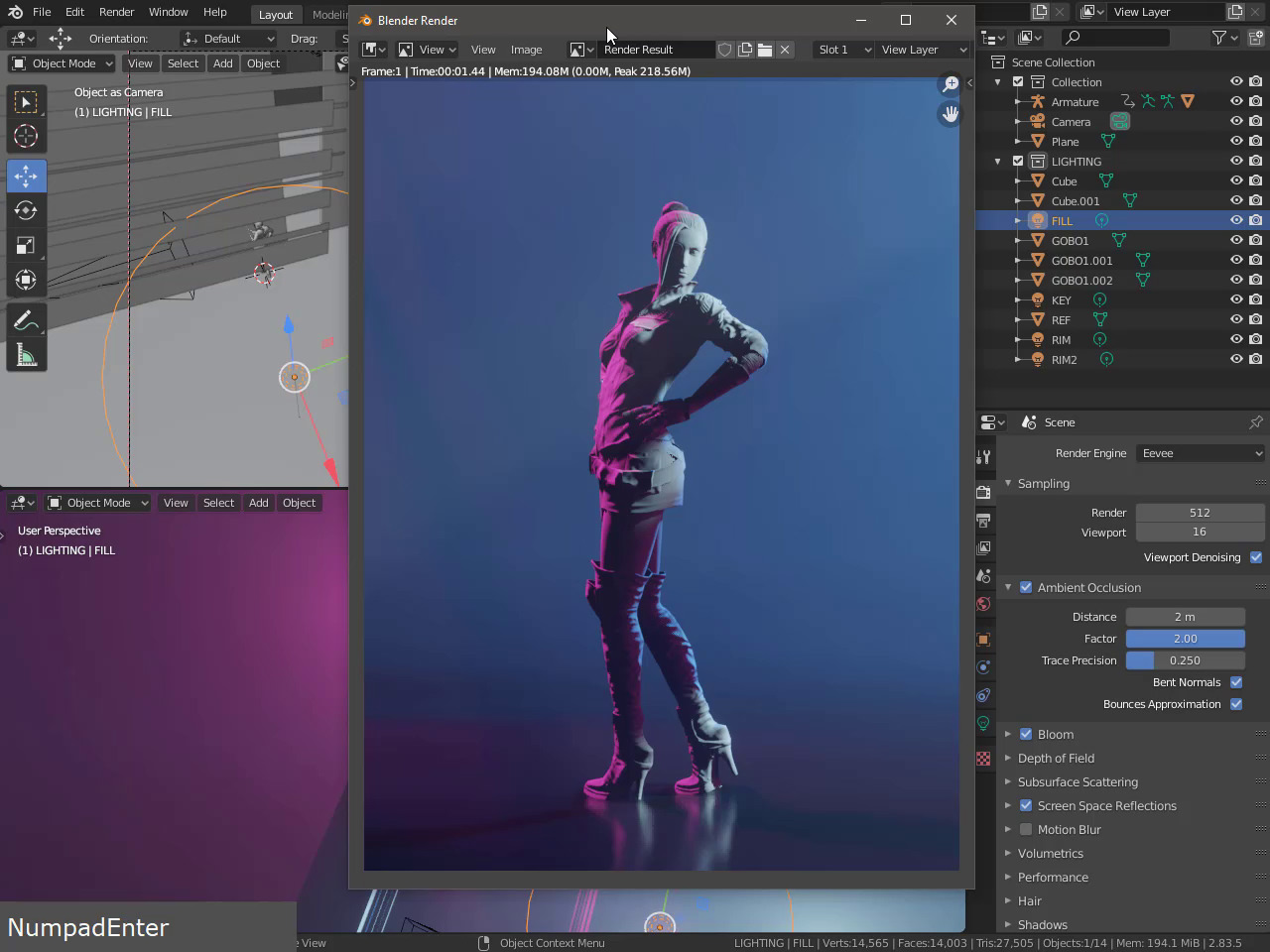Uncheck Bent Normals

(1236, 682)
